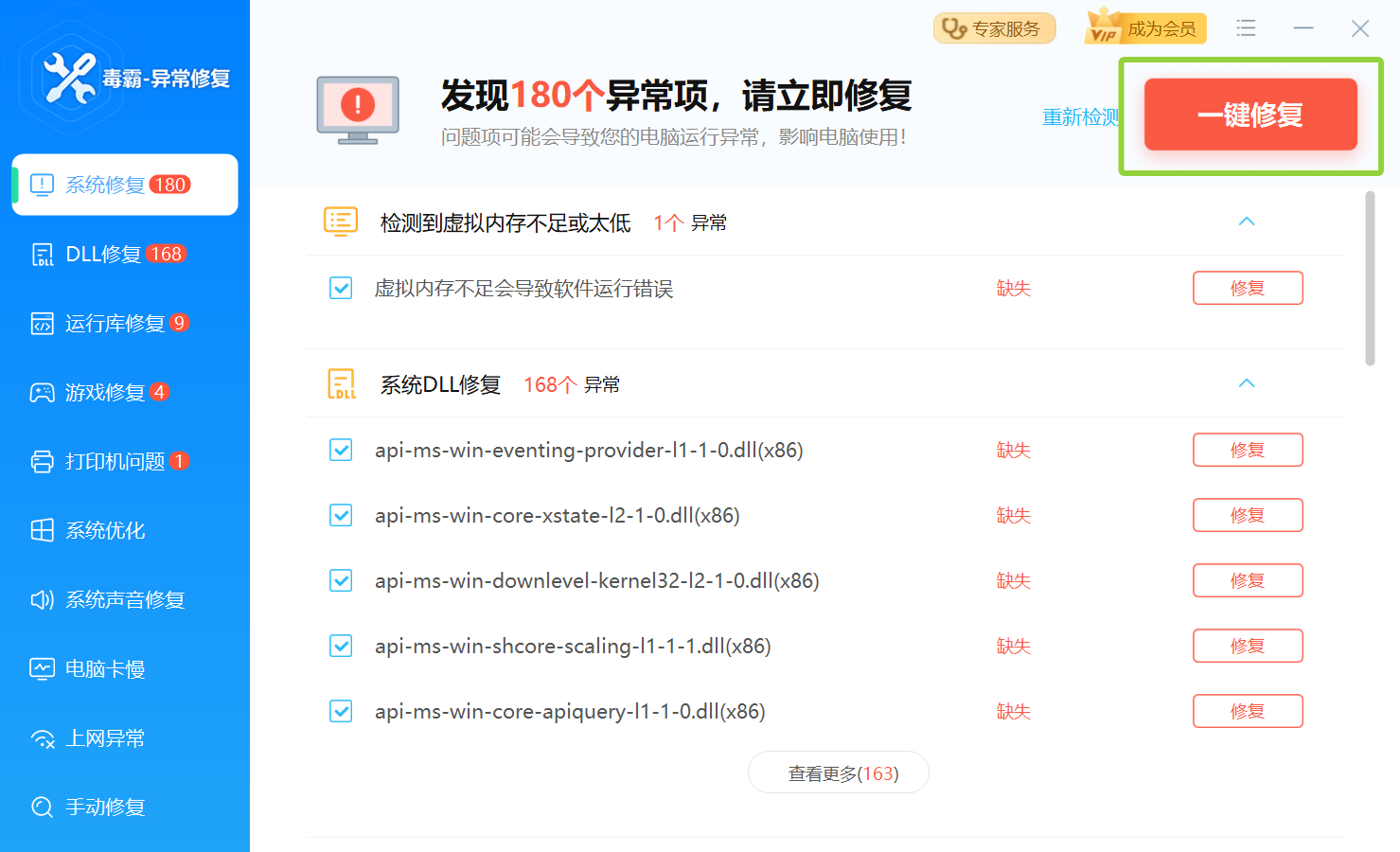Click the 168 badge on DLL修复
1400x852 pixels.
[x=166, y=254]
